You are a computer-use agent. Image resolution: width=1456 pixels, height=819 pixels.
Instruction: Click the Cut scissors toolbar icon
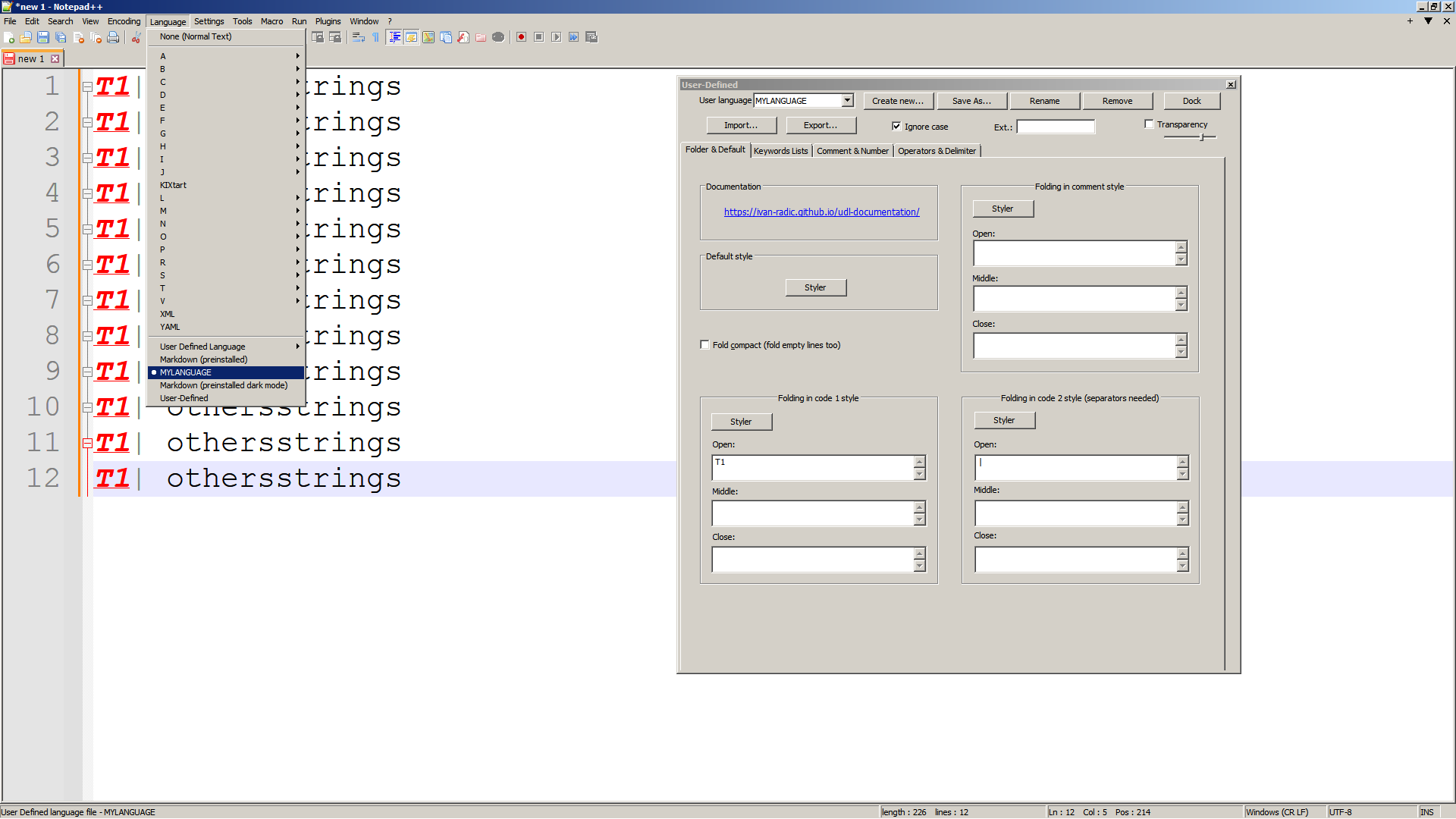[x=136, y=37]
